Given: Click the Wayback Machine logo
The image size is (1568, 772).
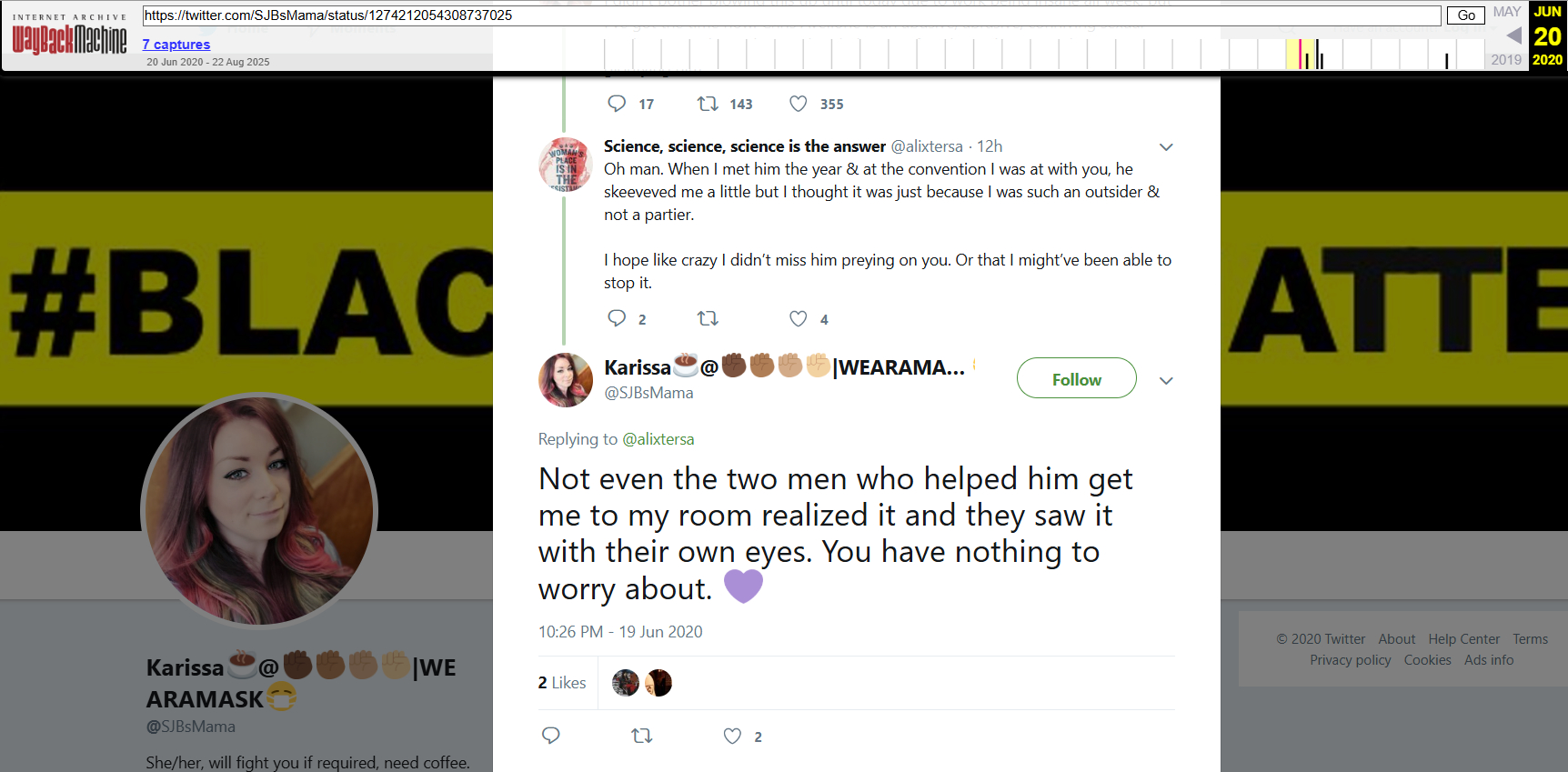Looking at the screenshot, I should click(69, 37).
